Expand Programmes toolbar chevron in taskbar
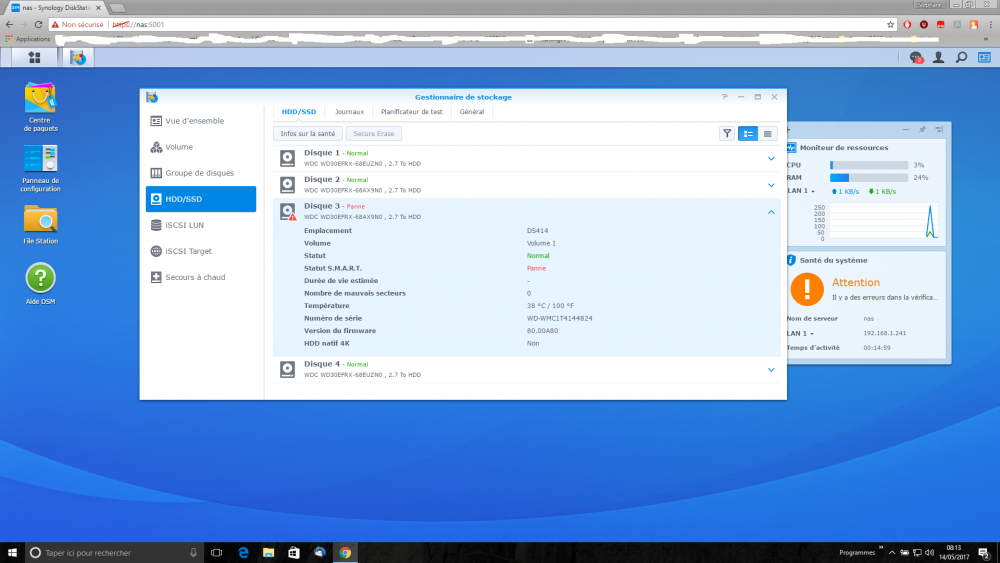 point(881,547)
